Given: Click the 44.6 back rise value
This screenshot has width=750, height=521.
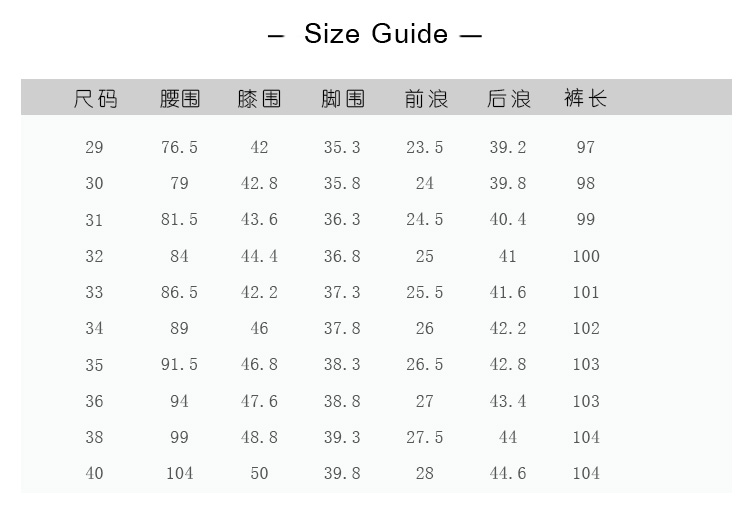Looking at the screenshot, I should (508, 474).
